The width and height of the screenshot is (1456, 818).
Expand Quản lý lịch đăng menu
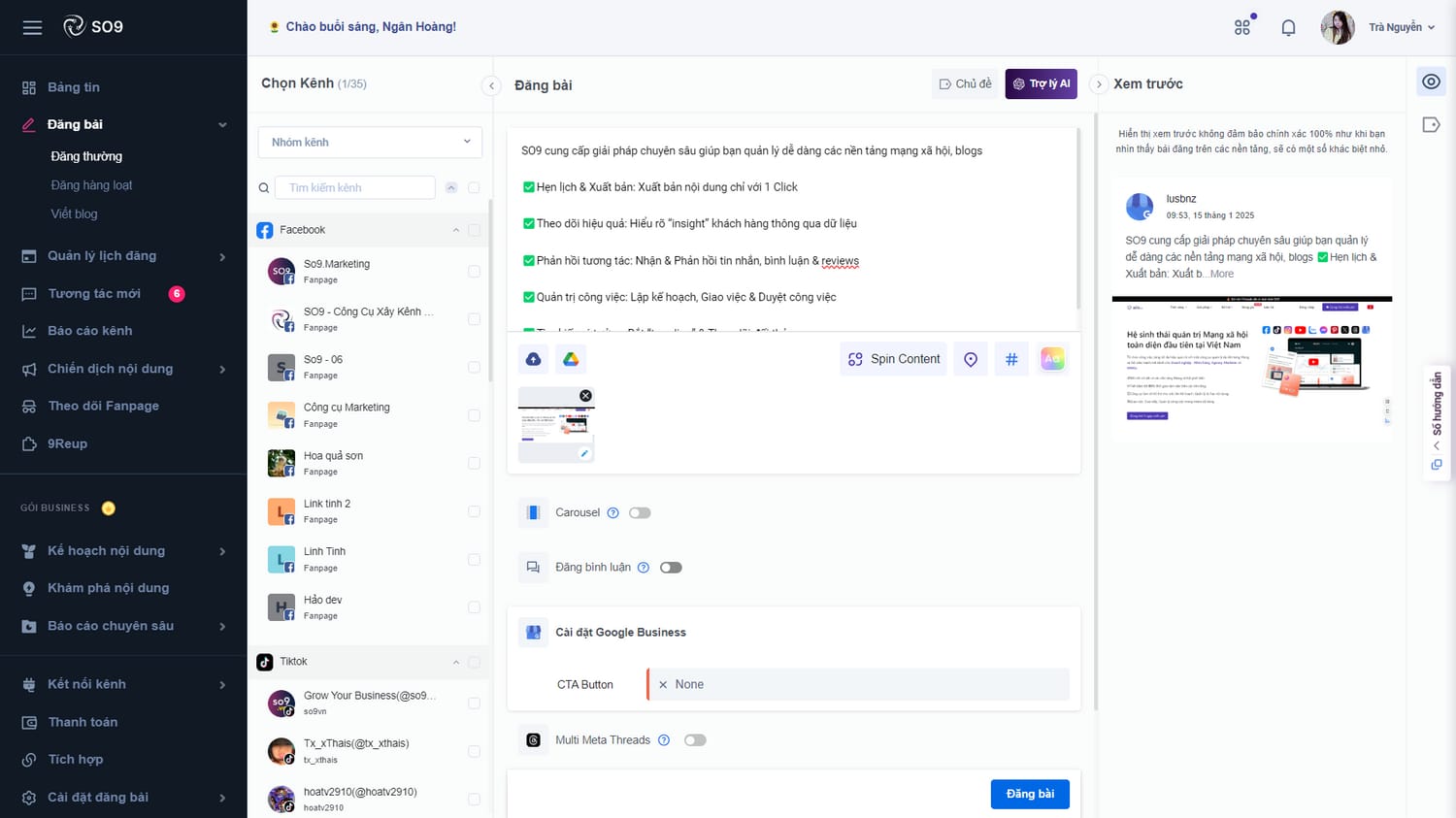click(x=222, y=257)
